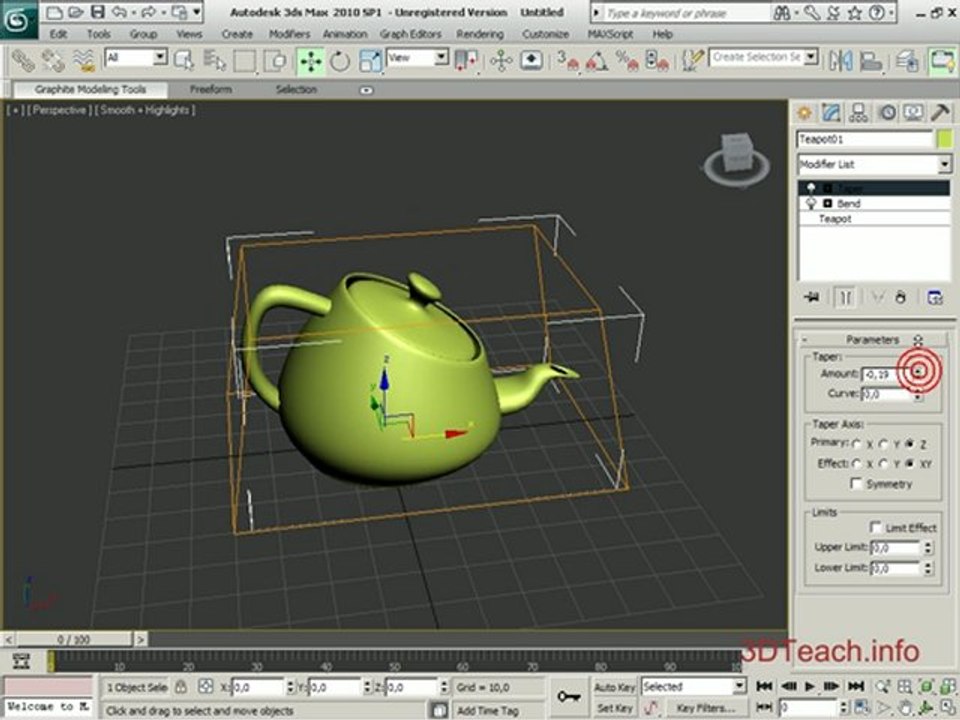960x720 pixels.
Task: Toggle the Percent Snap icon
Action: pos(627,60)
